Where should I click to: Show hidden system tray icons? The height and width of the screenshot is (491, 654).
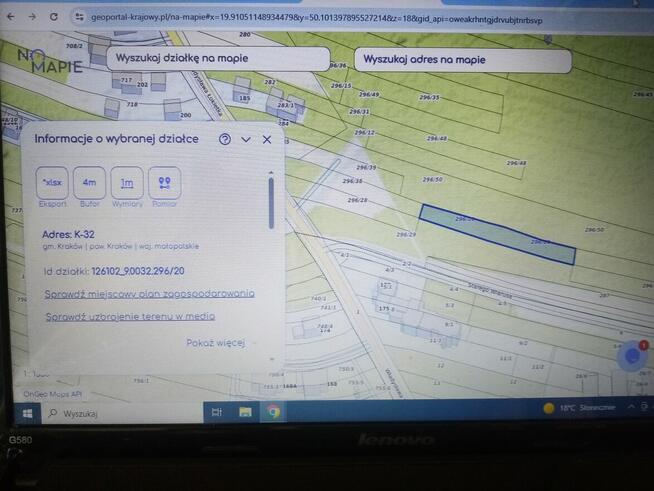tap(627, 409)
